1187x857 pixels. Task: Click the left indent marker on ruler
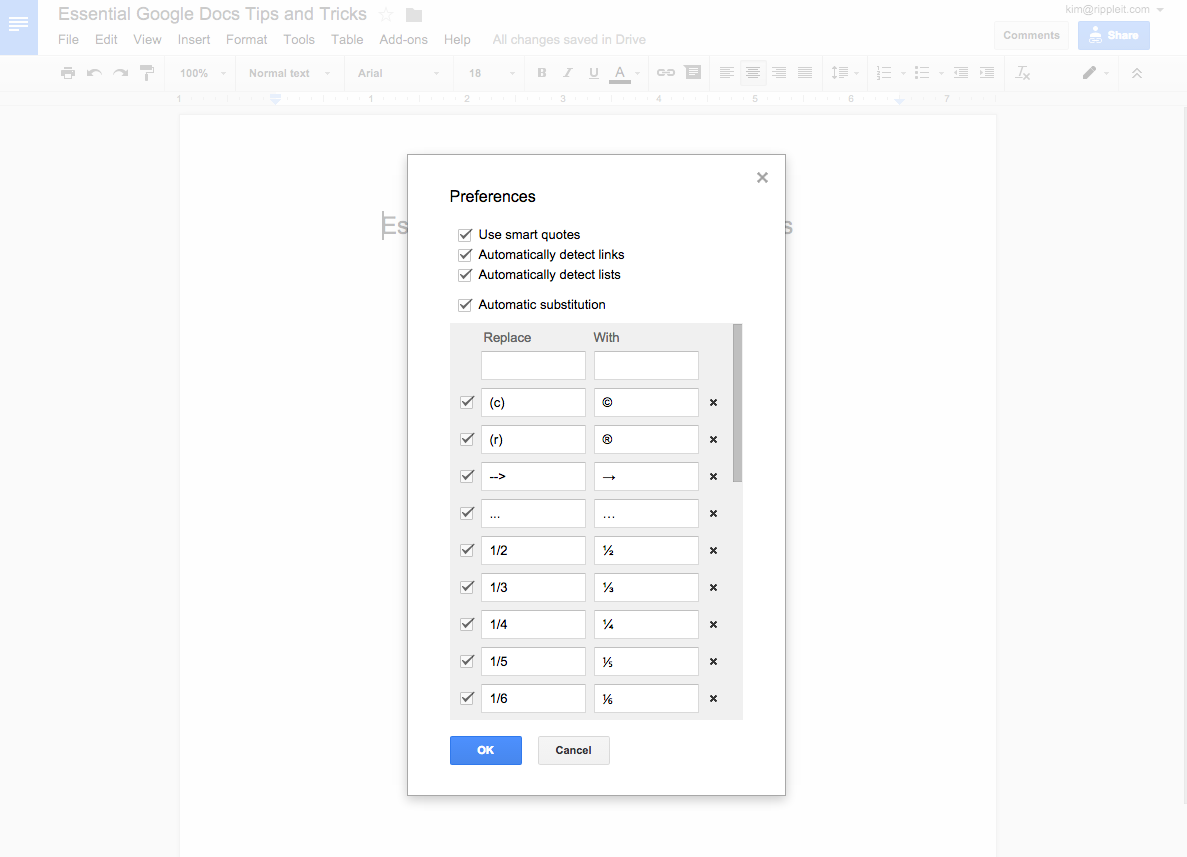pyautogui.click(x=276, y=98)
